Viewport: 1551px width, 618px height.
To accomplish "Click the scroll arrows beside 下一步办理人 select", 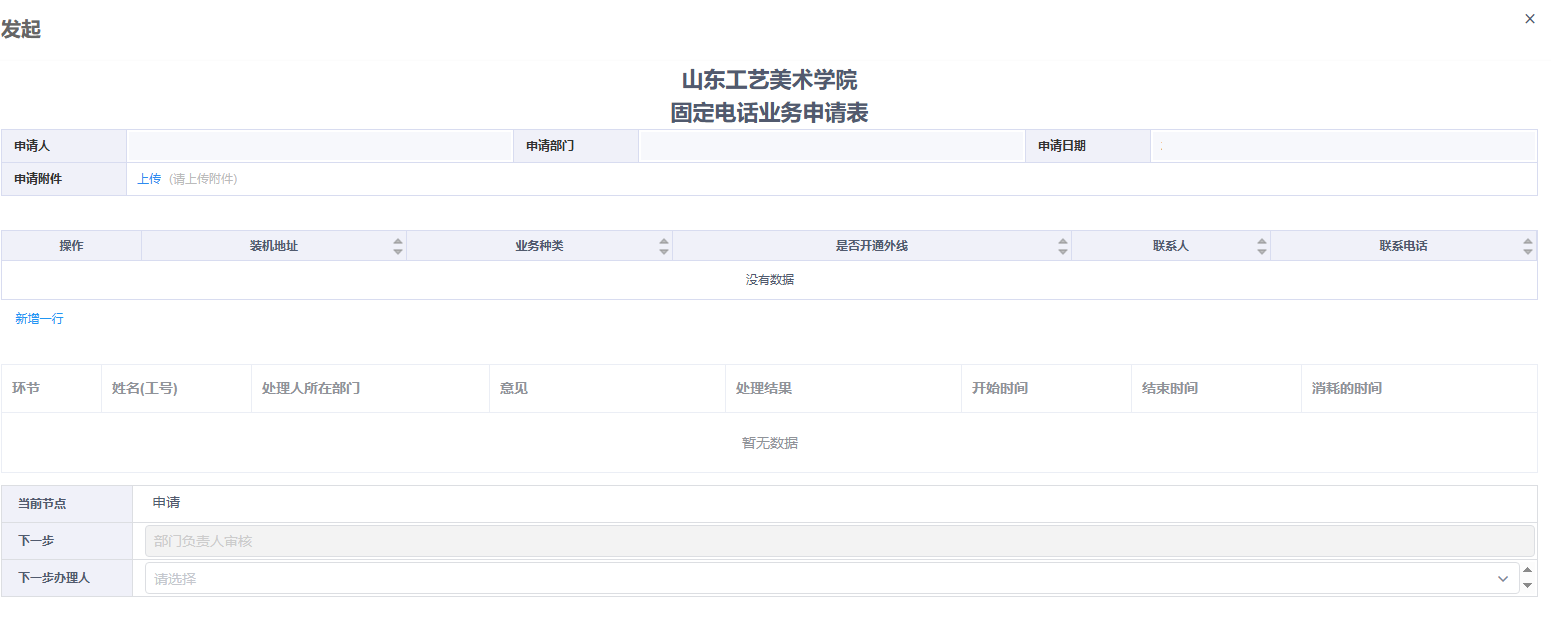I will (x=1527, y=578).
